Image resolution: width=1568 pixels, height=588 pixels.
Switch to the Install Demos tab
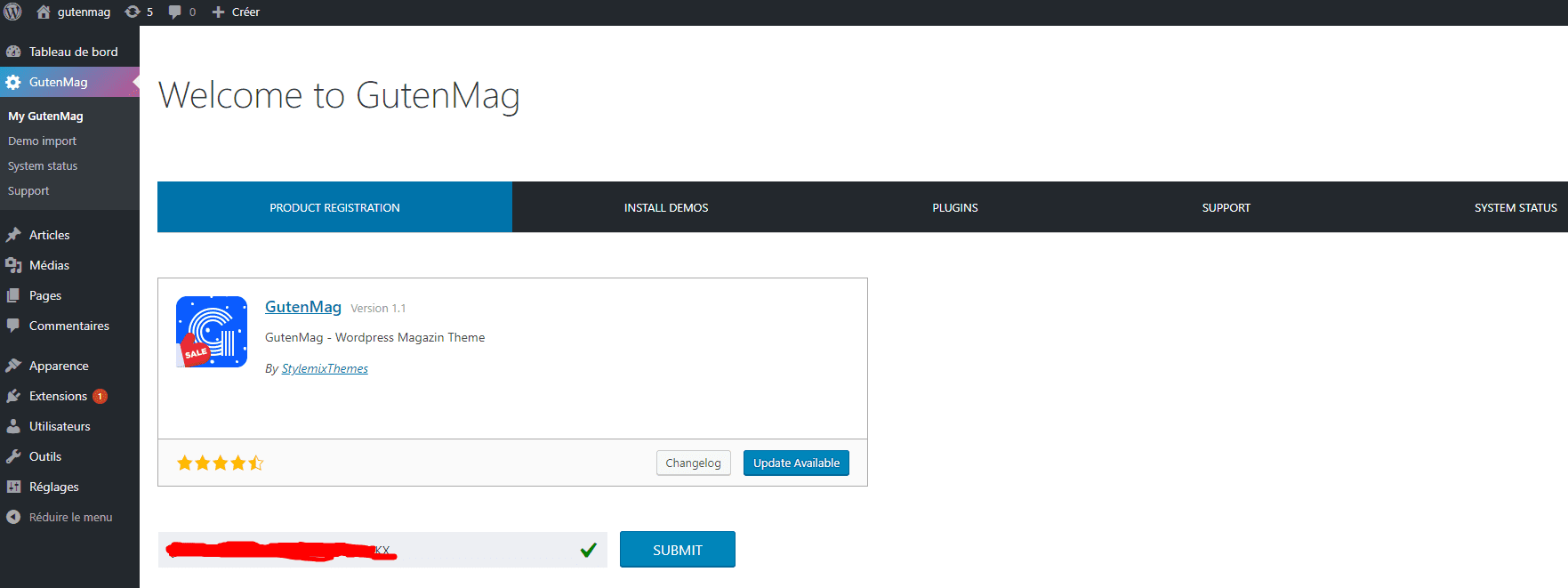666,207
